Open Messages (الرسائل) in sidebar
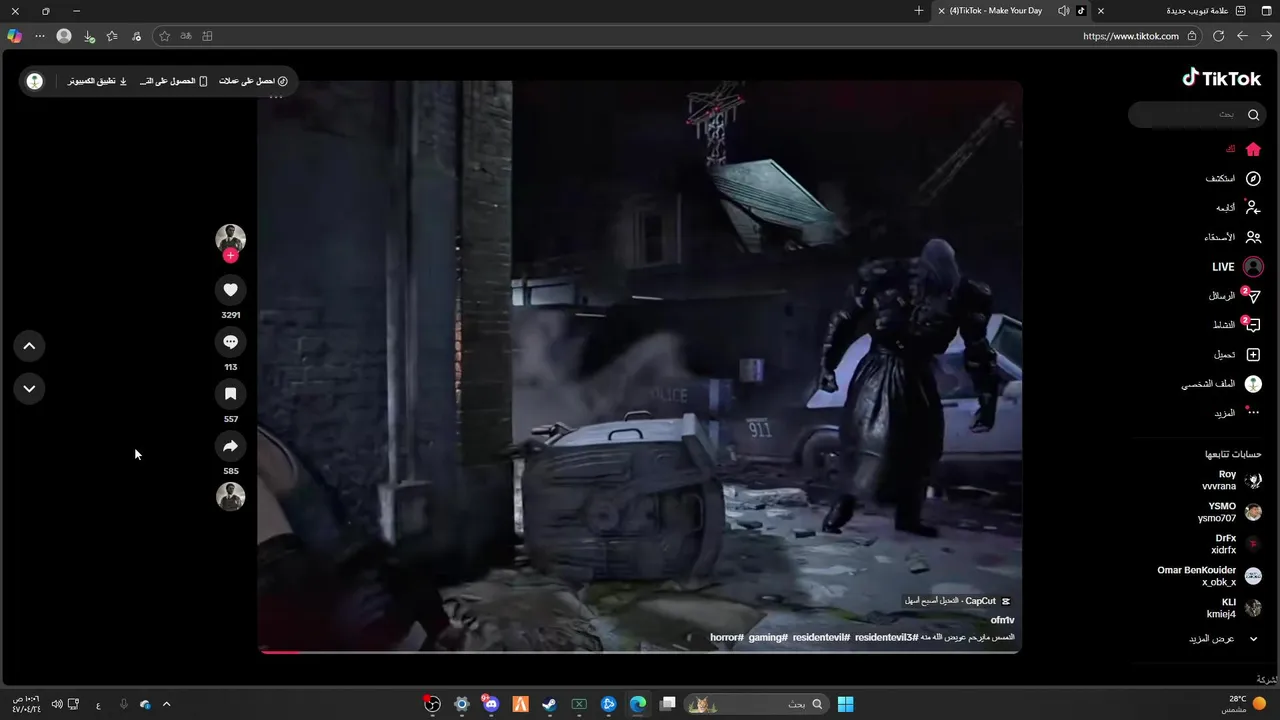Image resolution: width=1280 pixels, height=720 pixels. click(x=1233, y=296)
